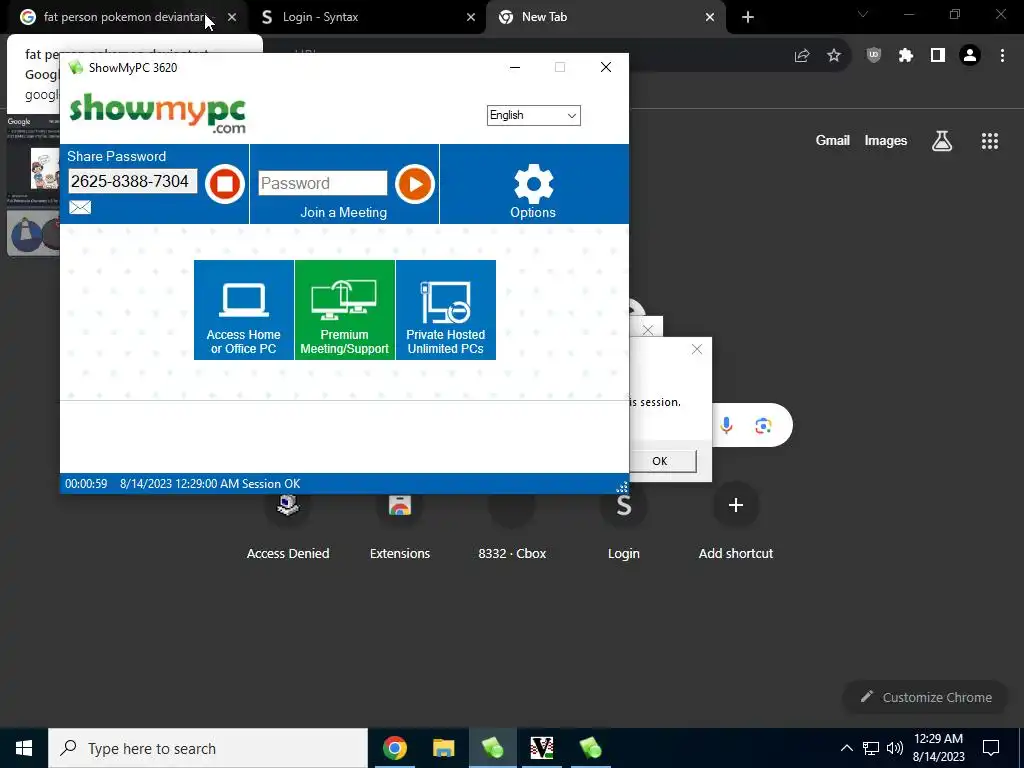Start voice search with the microphone
The width and height of the screenshot is (1024, 768).
pyautogui.click(x=726, y=426)
